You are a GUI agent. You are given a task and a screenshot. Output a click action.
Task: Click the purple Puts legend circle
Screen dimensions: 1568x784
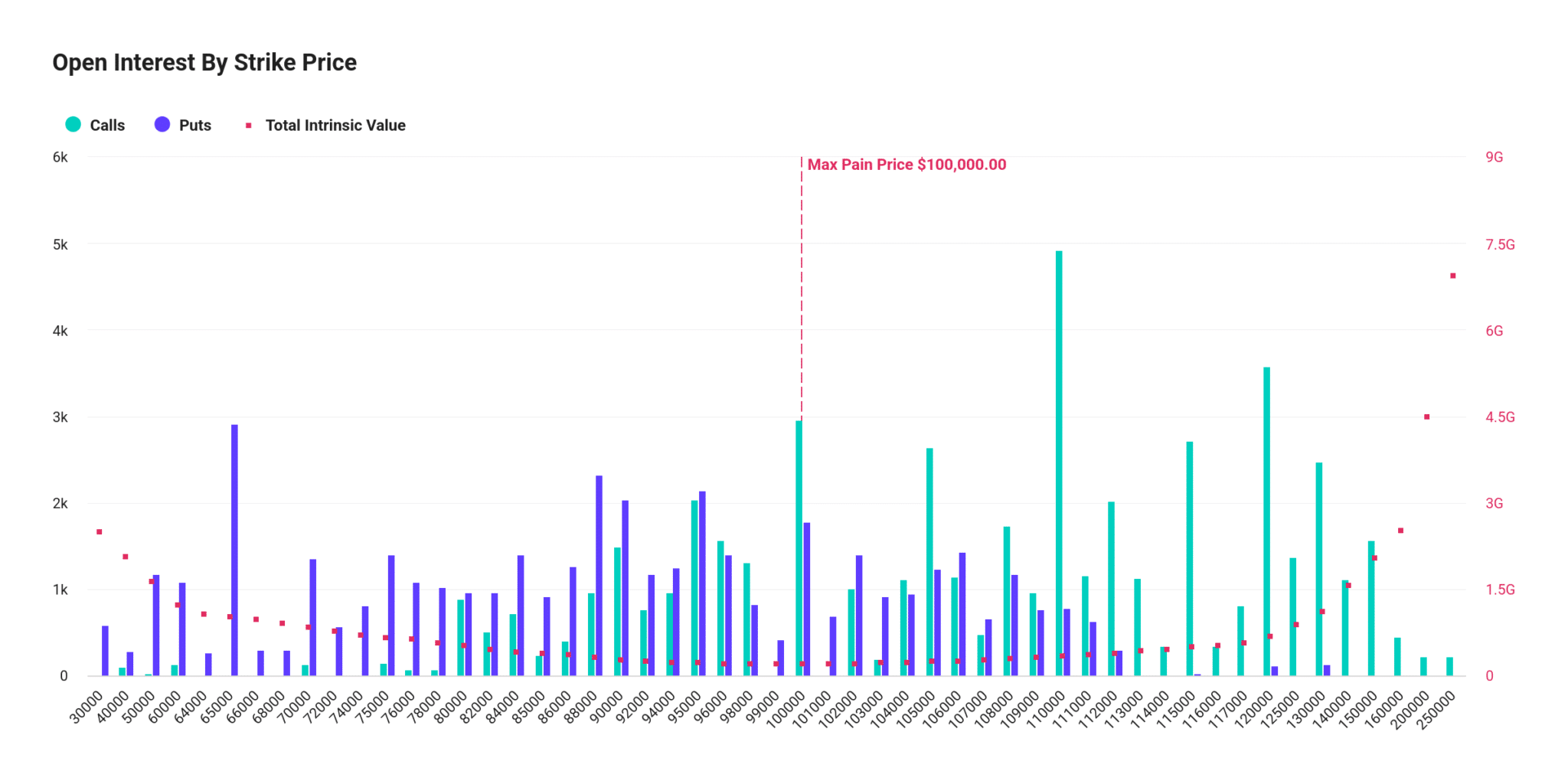(162, 124)
